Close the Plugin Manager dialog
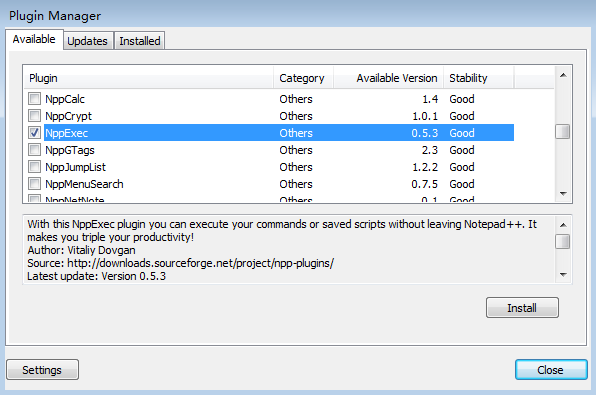Screen dimensions: 596x395 click(551, 370)
